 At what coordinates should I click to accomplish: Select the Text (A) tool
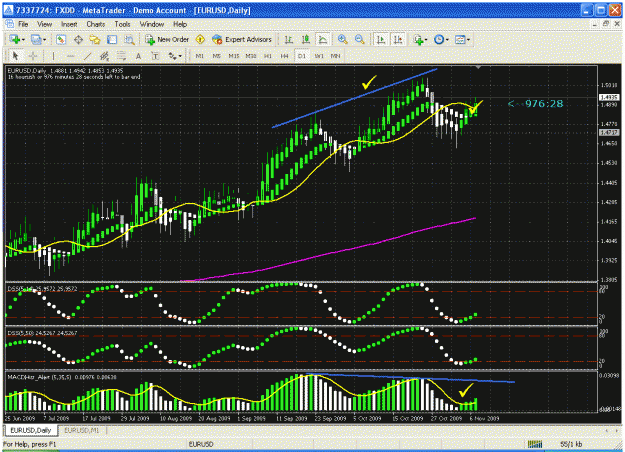138,56
